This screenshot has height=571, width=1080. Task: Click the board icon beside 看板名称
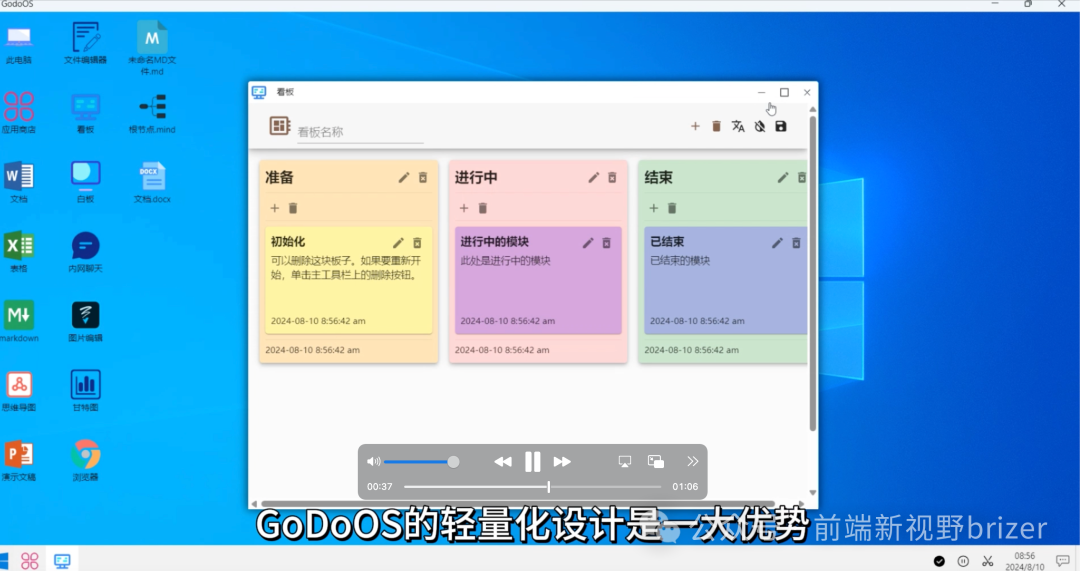[x=280, y=125]
